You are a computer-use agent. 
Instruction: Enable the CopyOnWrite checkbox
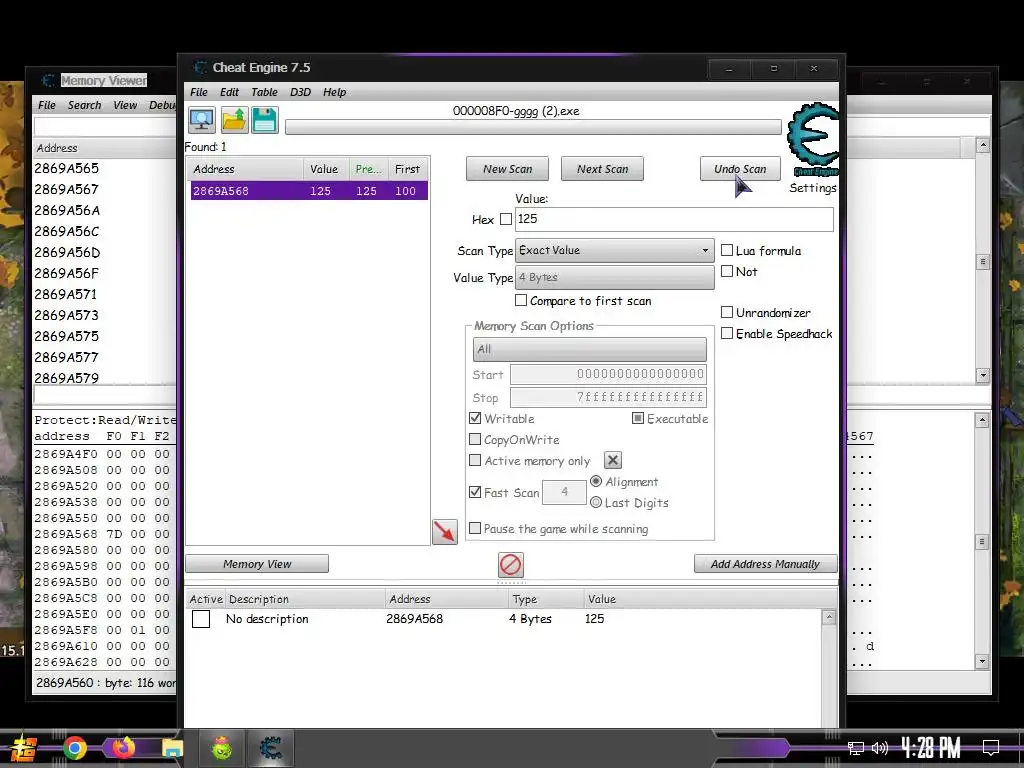(x=475, y=439)
